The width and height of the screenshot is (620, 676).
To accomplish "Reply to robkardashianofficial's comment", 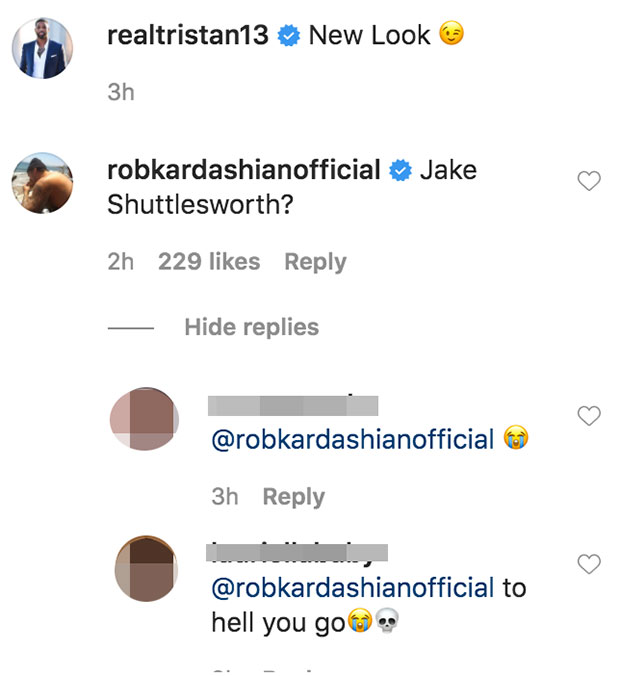I will click(315, 262).
